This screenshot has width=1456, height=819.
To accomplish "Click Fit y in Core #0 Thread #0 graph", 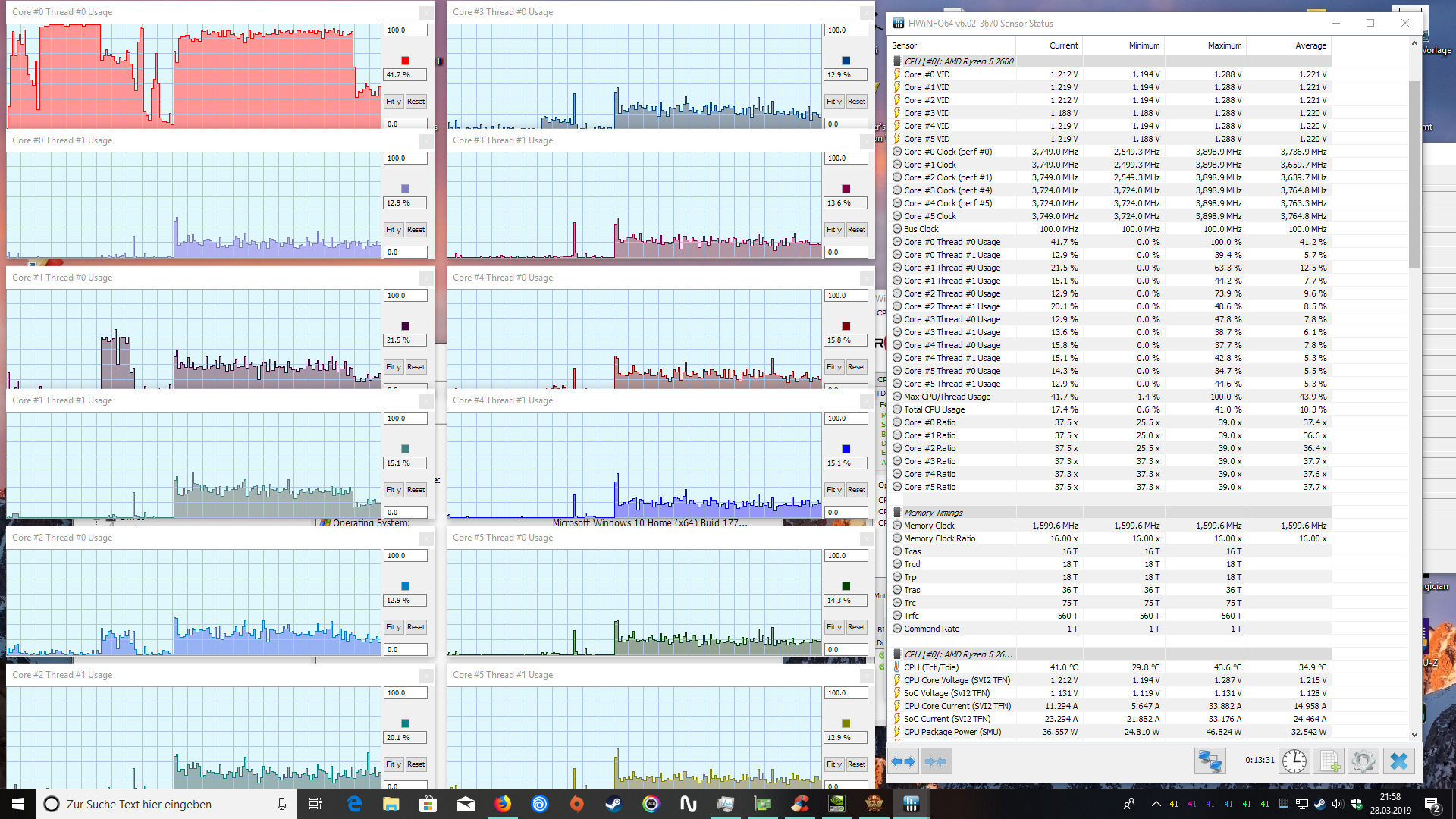I will 394,102.
